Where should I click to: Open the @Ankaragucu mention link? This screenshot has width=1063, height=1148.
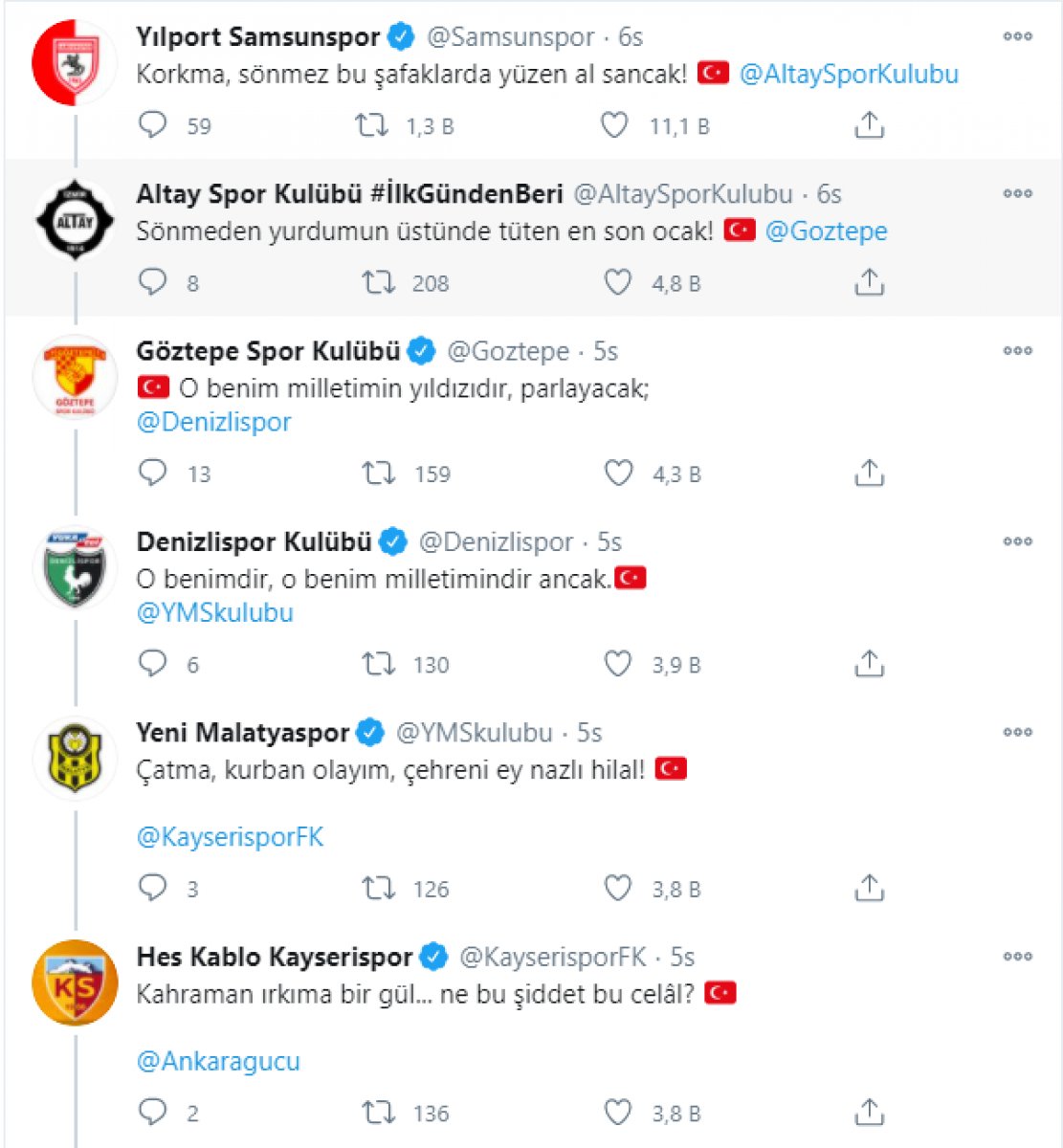(218, 1061)
